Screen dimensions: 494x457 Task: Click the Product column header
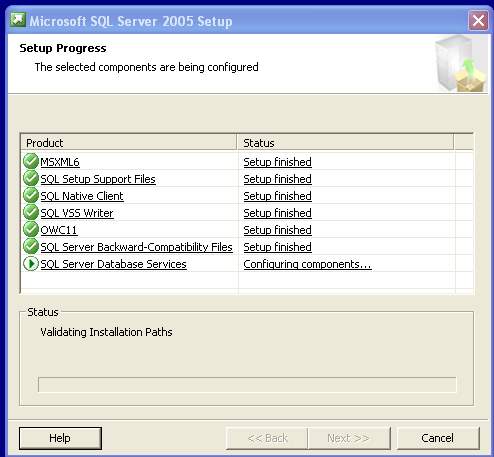[129, 143]
